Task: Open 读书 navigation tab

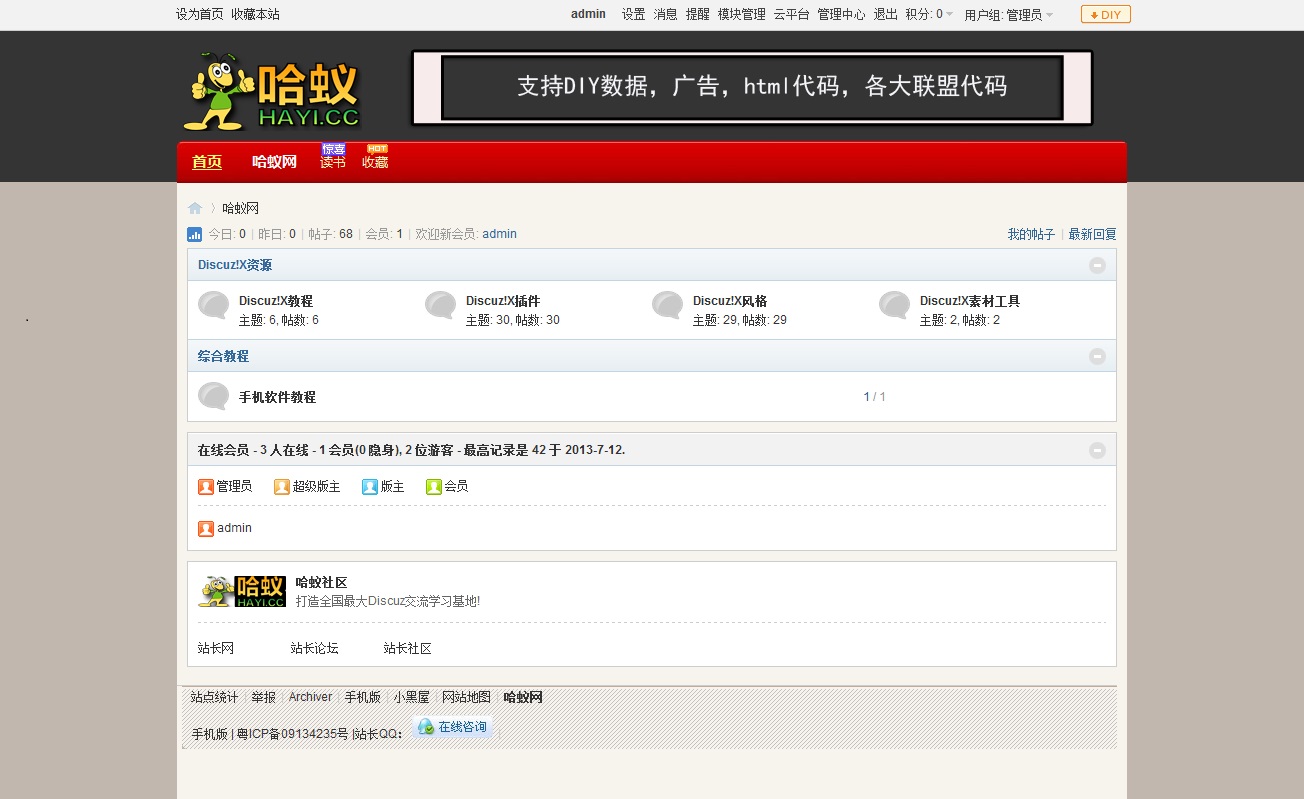Action: (x=333, y=162)
